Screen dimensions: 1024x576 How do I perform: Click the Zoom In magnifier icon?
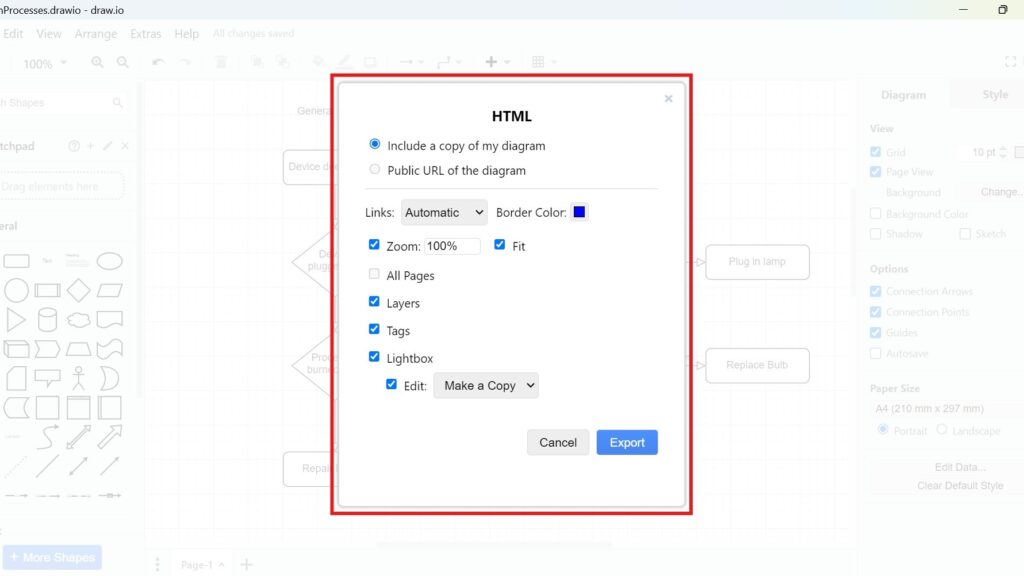pos(96,61)
